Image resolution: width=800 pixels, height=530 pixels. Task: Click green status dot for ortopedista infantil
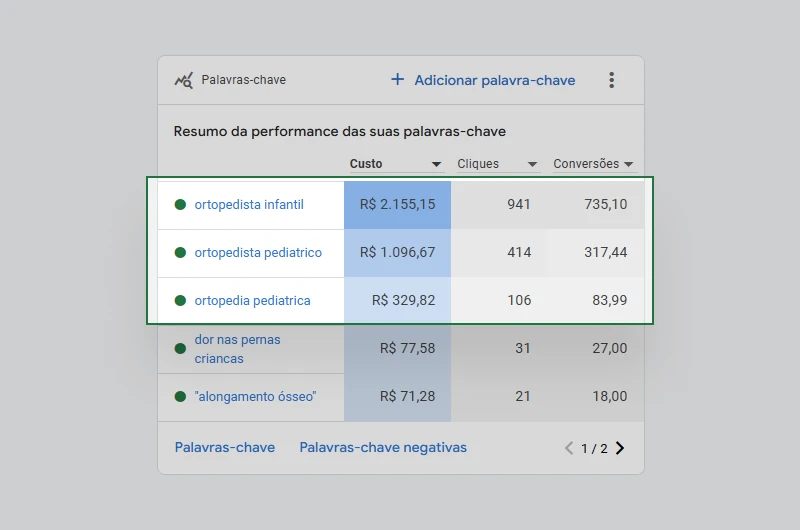pos(180,205)
